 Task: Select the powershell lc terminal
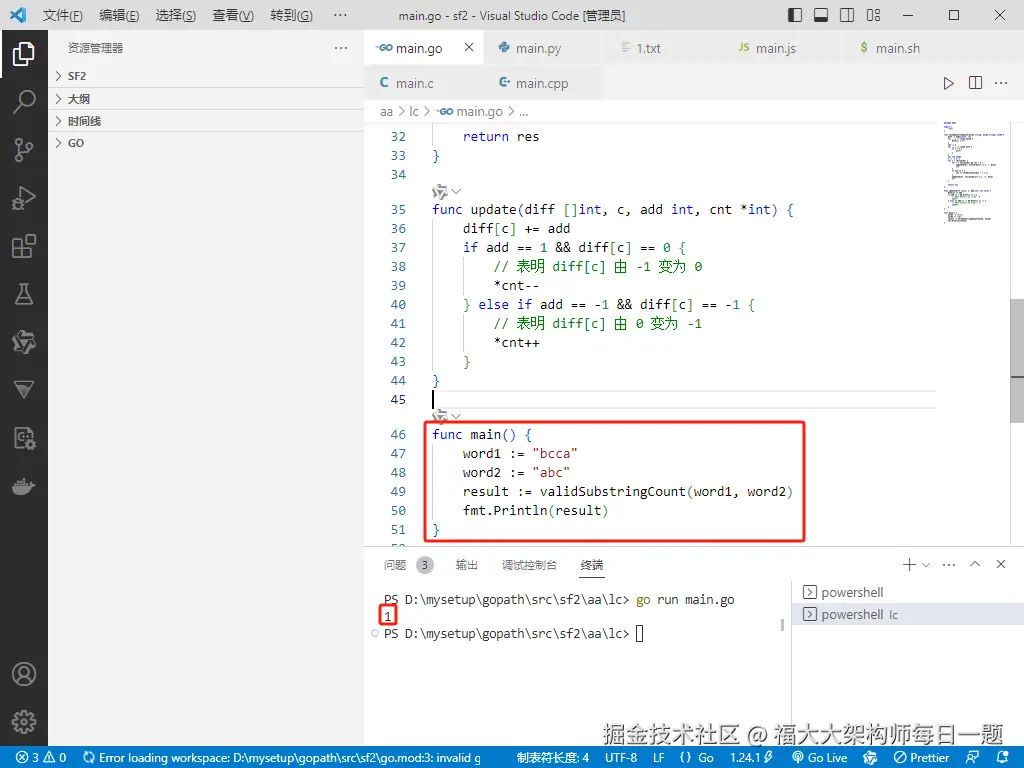coord(908,615)
